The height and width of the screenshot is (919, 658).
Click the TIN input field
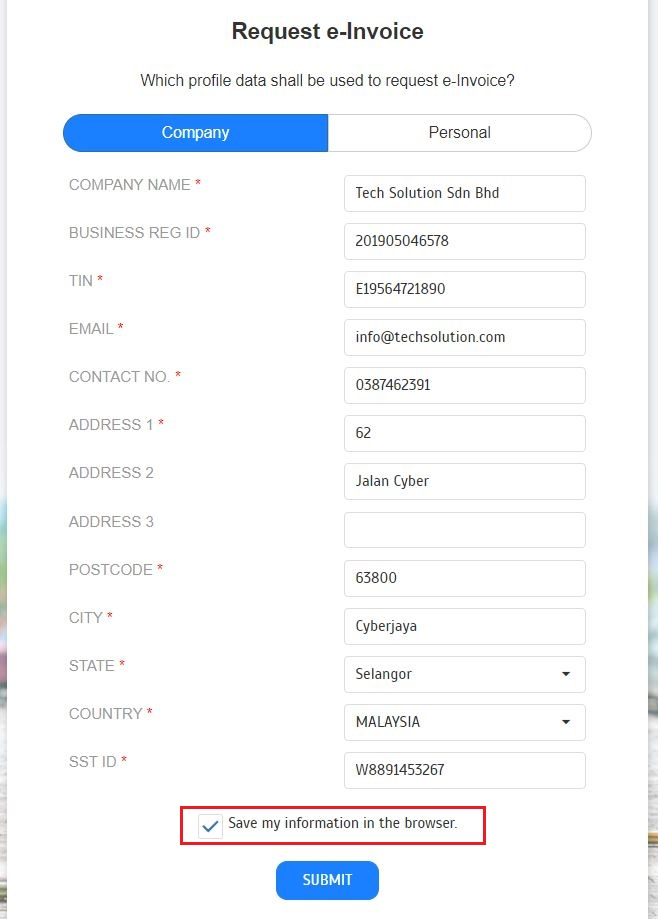click(464, 289)
